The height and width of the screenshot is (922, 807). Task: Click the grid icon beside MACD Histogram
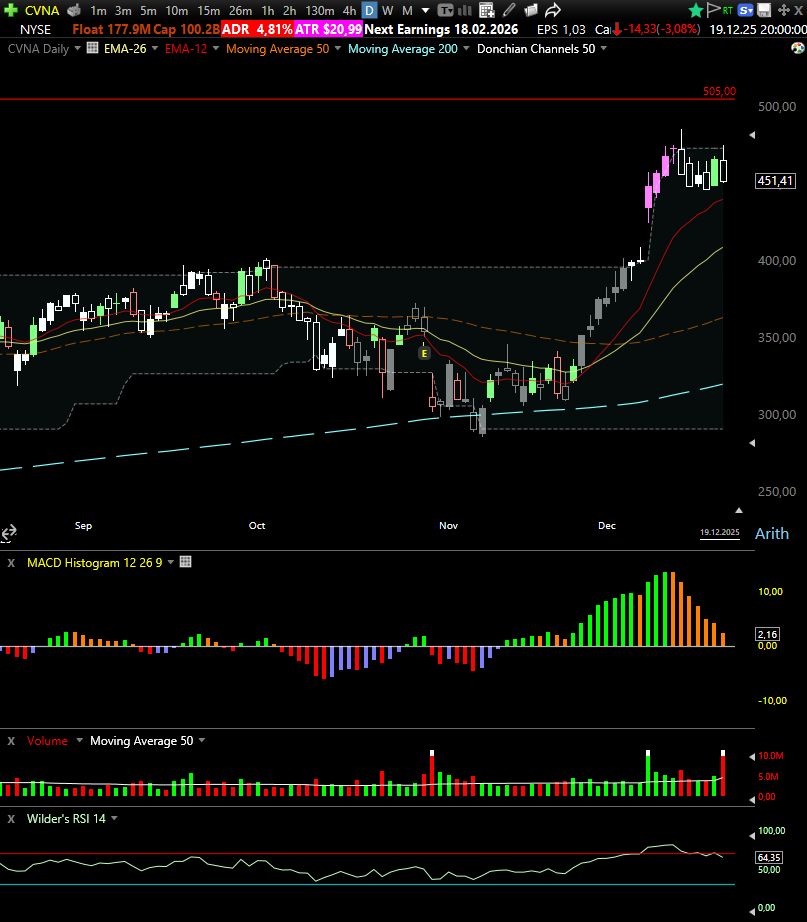[185, 562]
